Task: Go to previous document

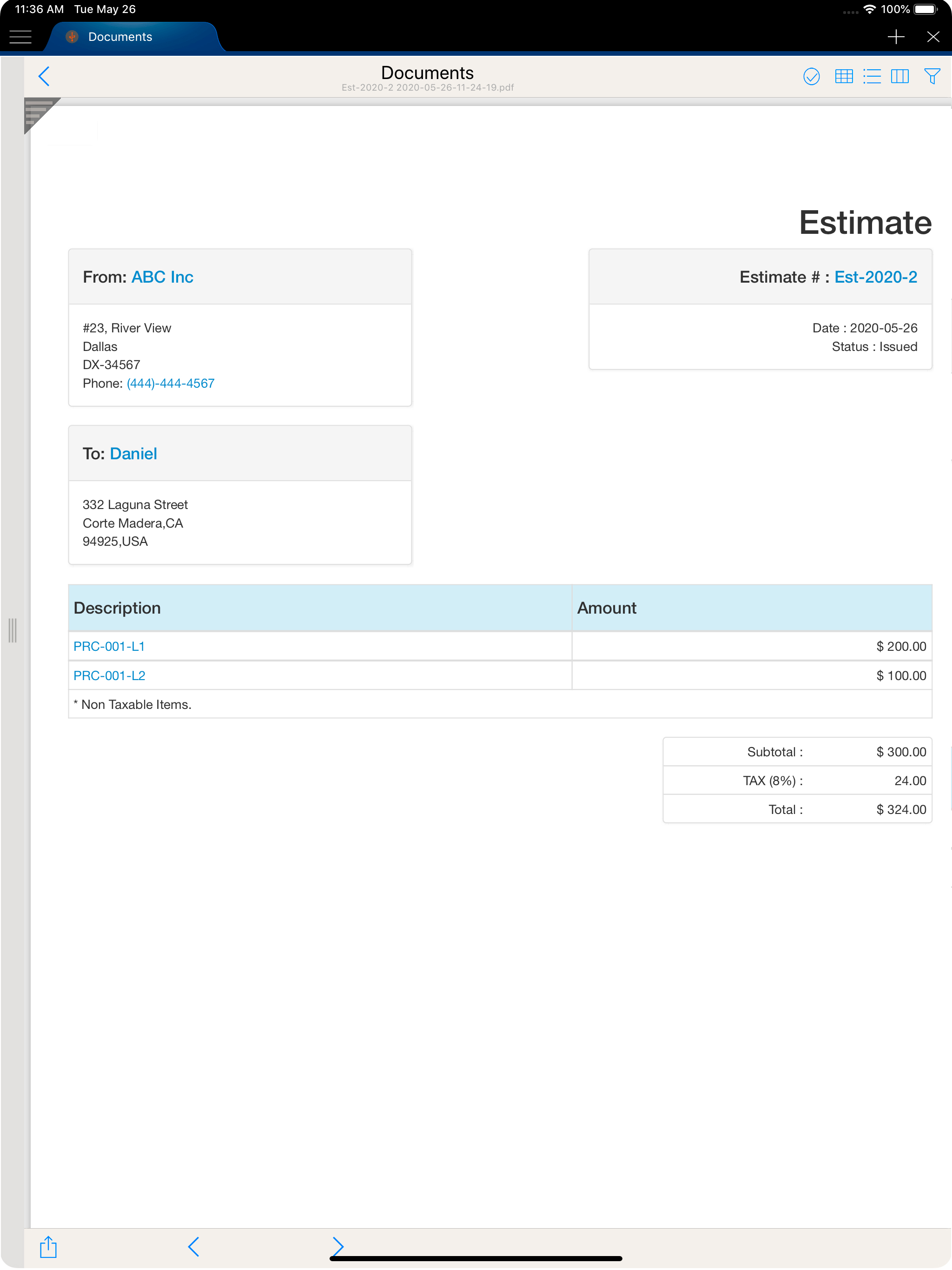Action: (x=193, y=1246)
